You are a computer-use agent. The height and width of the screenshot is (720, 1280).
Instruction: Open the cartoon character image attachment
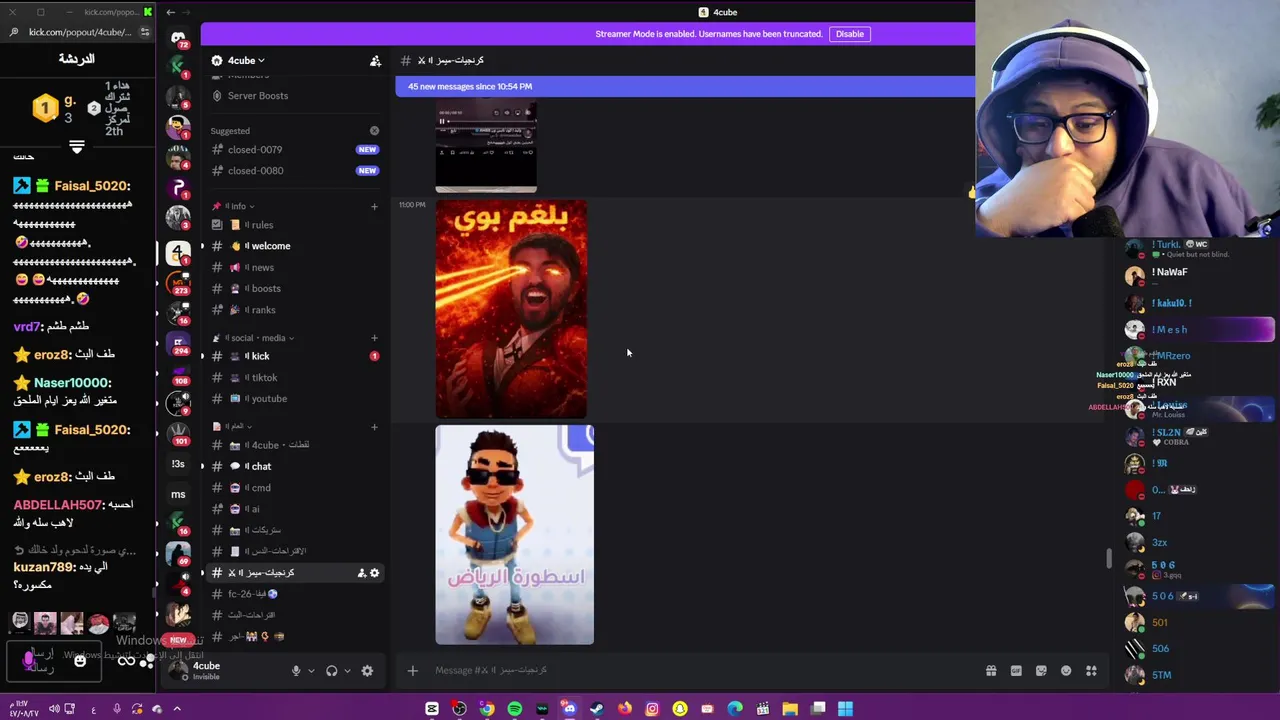pyautogui.click(x=514, y=535)
